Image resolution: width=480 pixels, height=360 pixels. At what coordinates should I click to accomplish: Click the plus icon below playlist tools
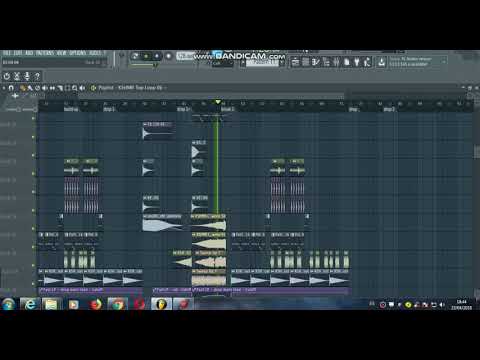point(15,96)
